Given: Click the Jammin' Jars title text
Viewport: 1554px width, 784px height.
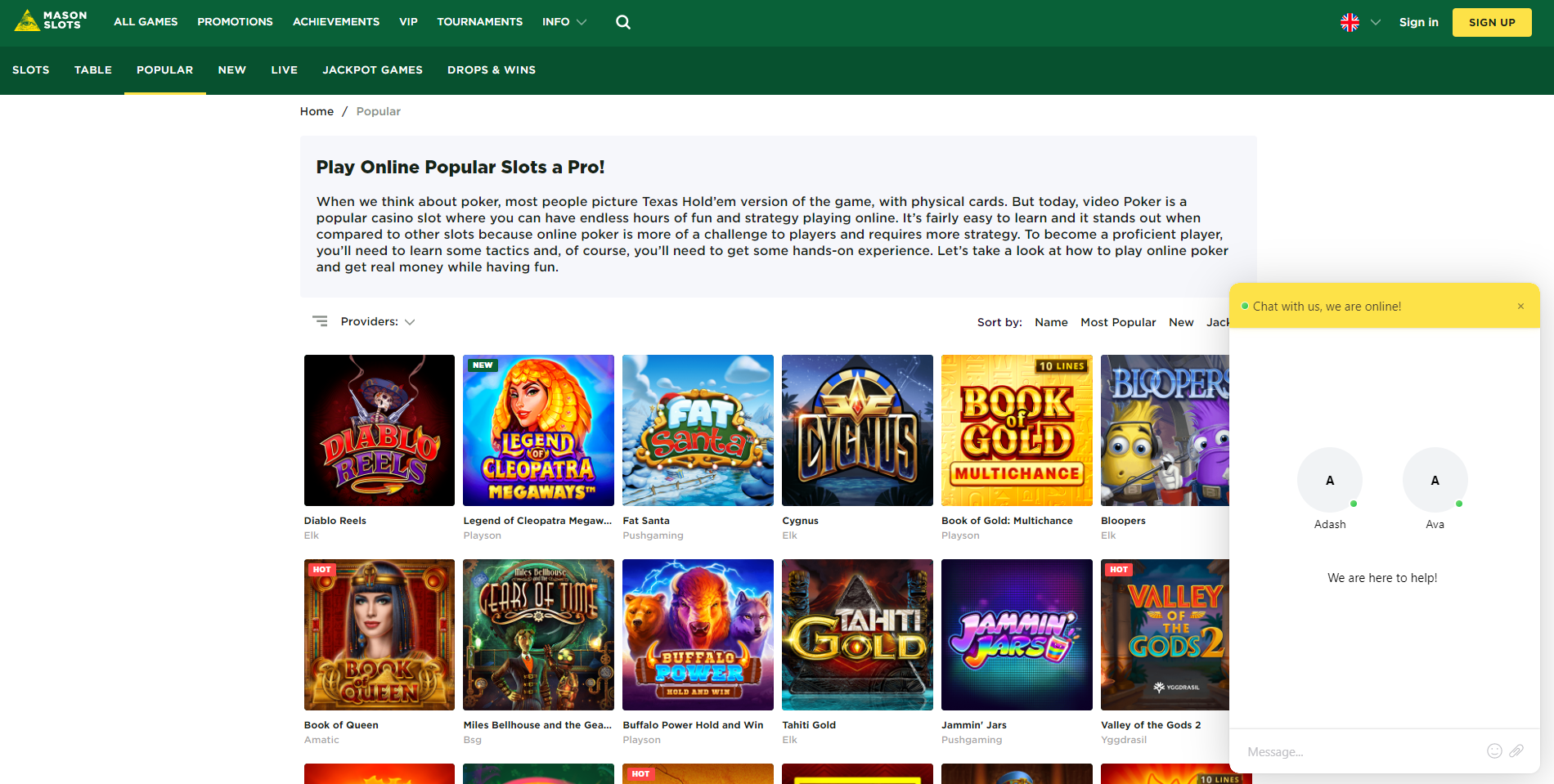Looking at the screenshot, I should click(x=974, y=725).
